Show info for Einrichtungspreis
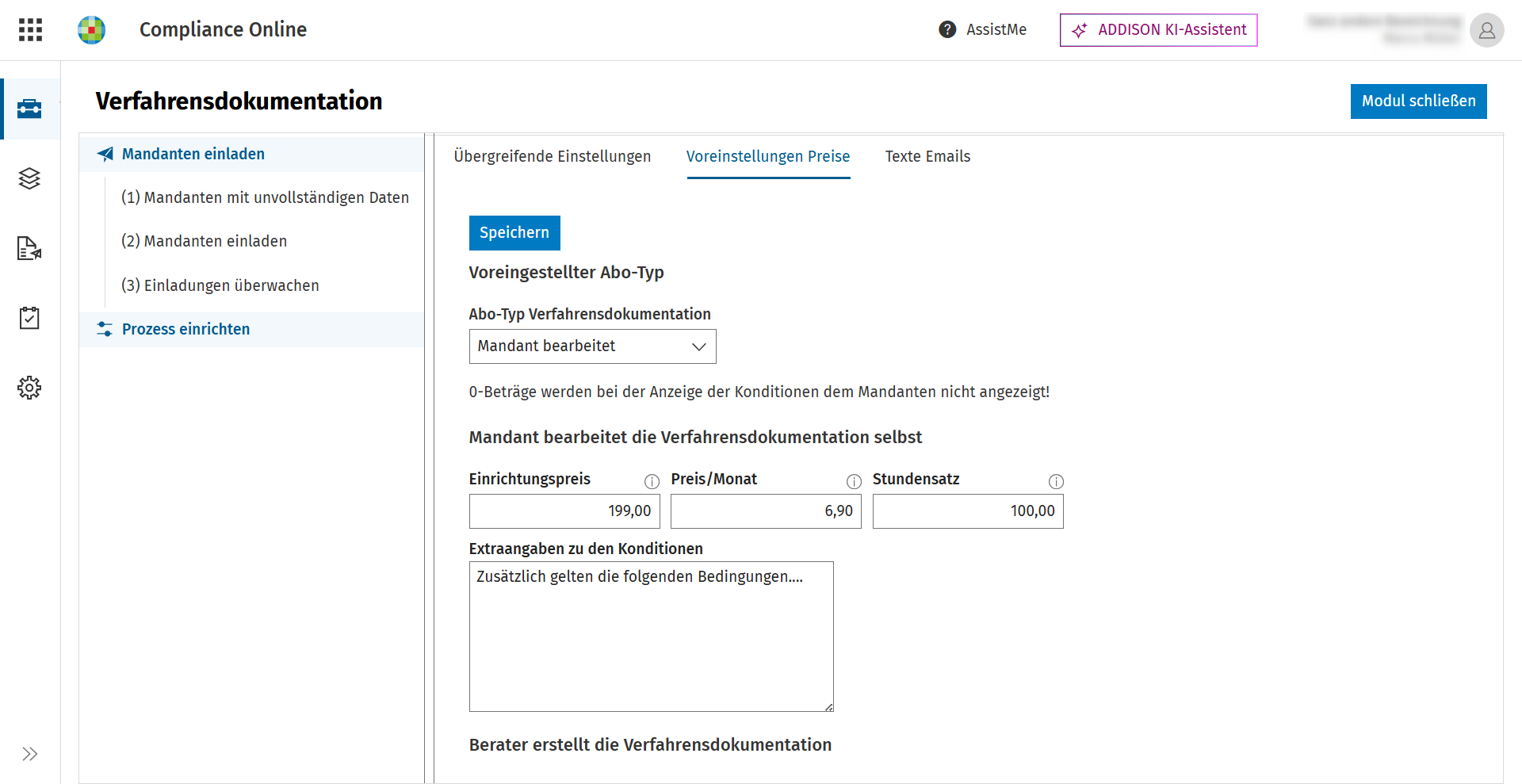1522x784 pixels. [652, 481]
